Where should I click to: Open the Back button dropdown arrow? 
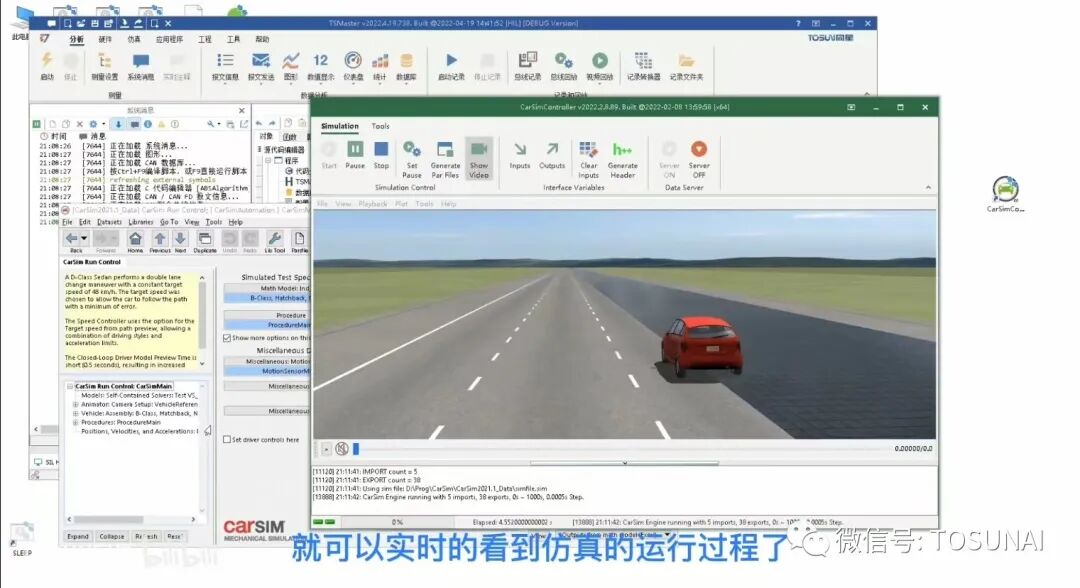83,236
